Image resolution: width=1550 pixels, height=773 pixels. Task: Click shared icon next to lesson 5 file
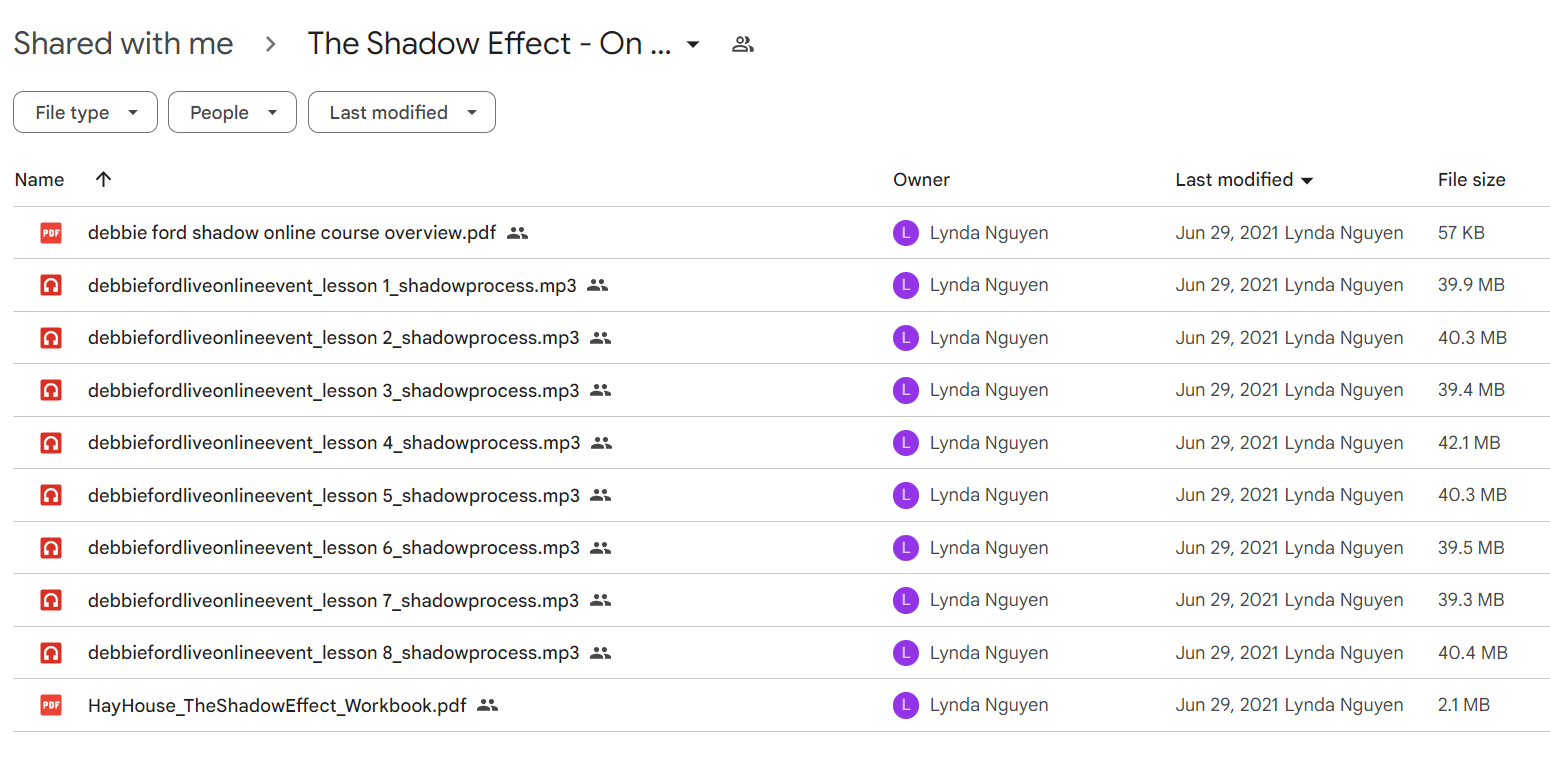(x=600, y=495)
